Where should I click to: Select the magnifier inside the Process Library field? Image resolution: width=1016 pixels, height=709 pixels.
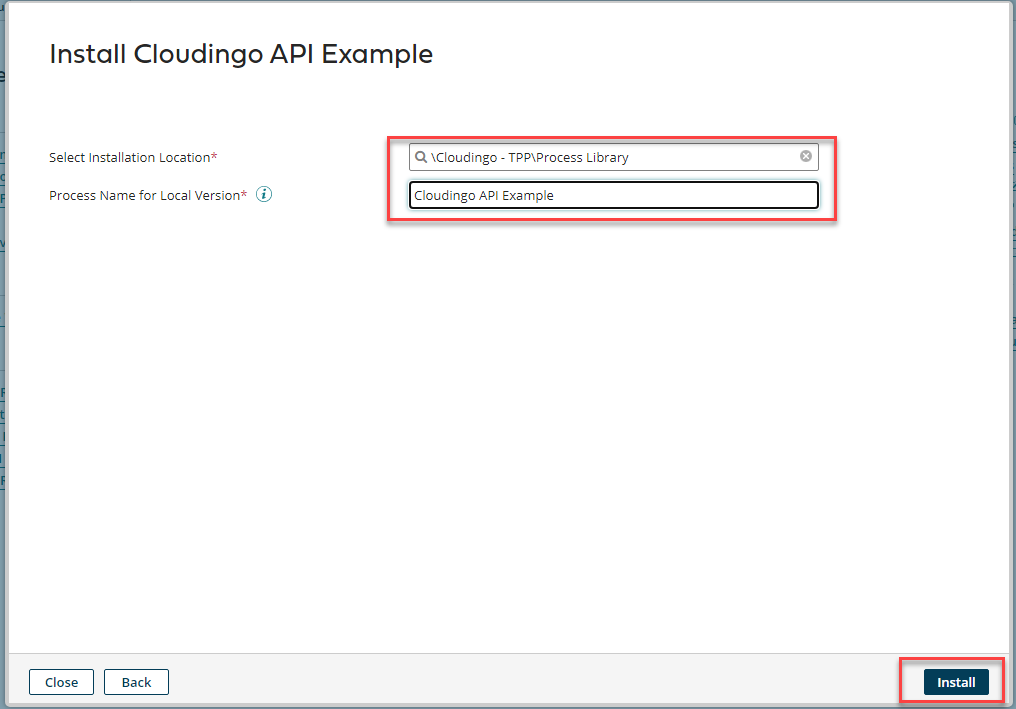click(420, 157)
